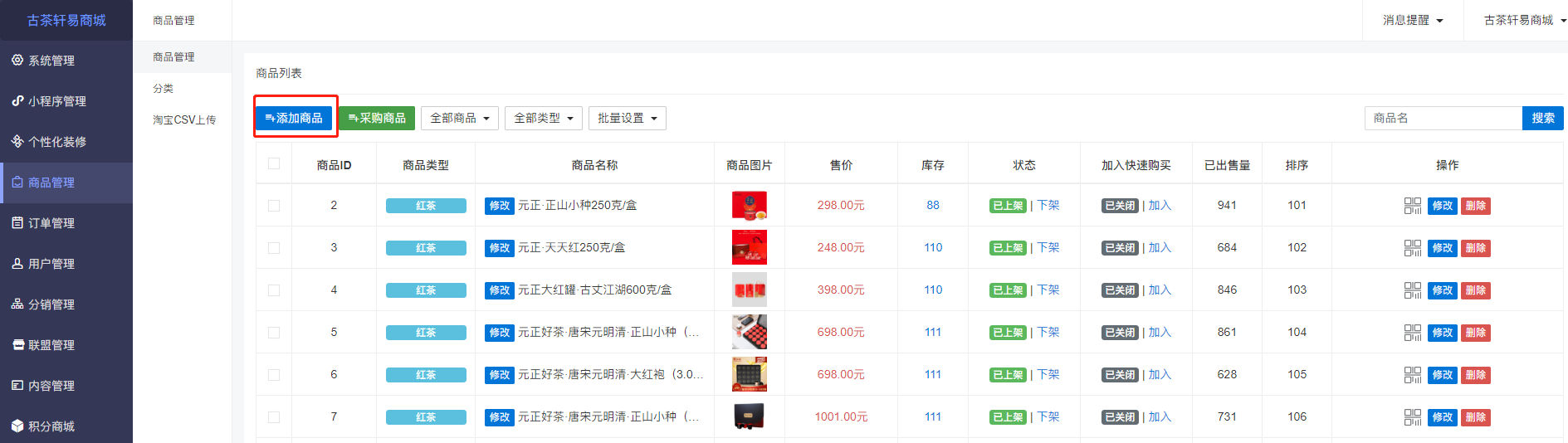
Task: Select 淘宝CSV上传 submenu item
Action: (182, 119)
